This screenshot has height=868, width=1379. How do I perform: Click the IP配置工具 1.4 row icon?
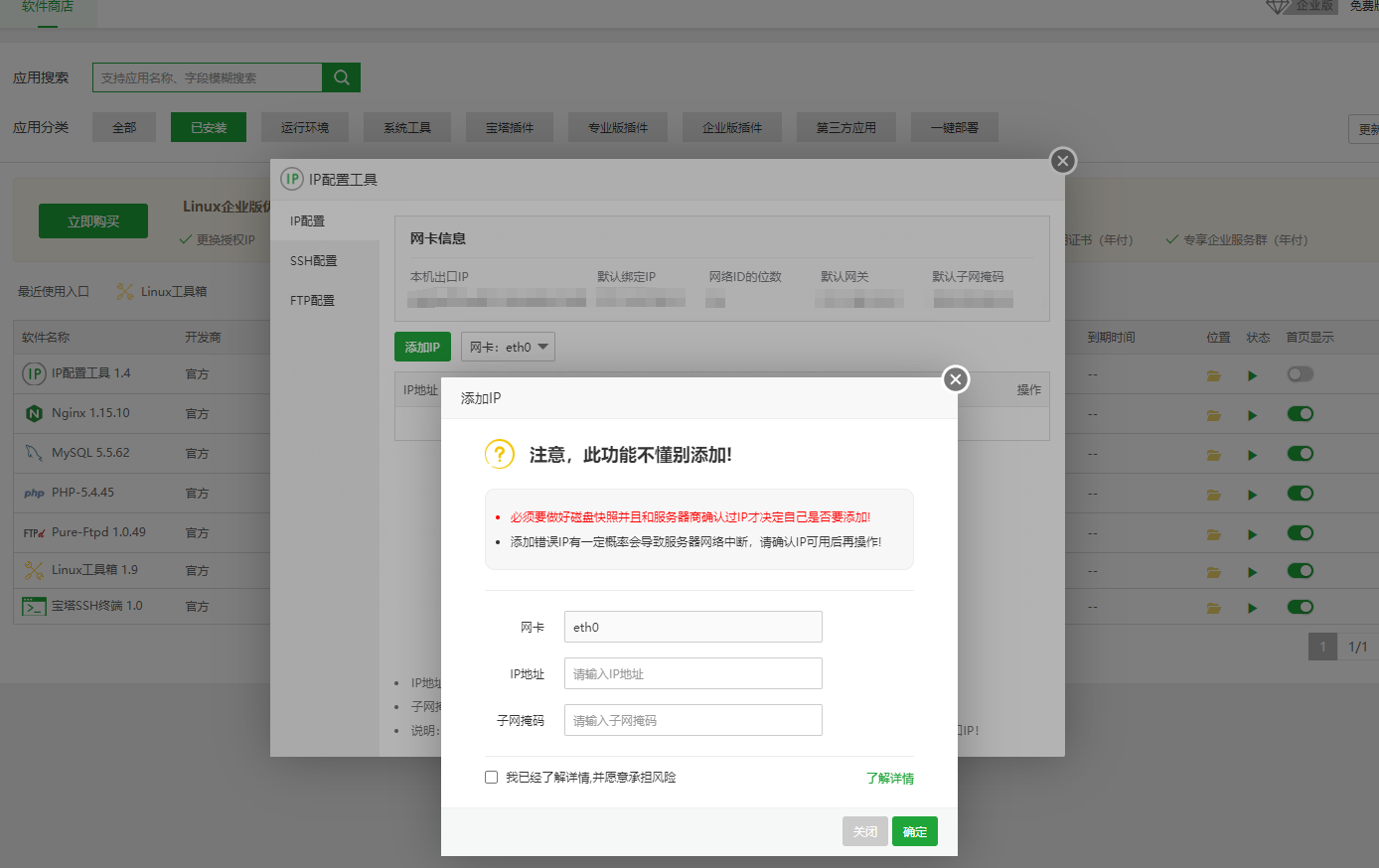[34, 373]
